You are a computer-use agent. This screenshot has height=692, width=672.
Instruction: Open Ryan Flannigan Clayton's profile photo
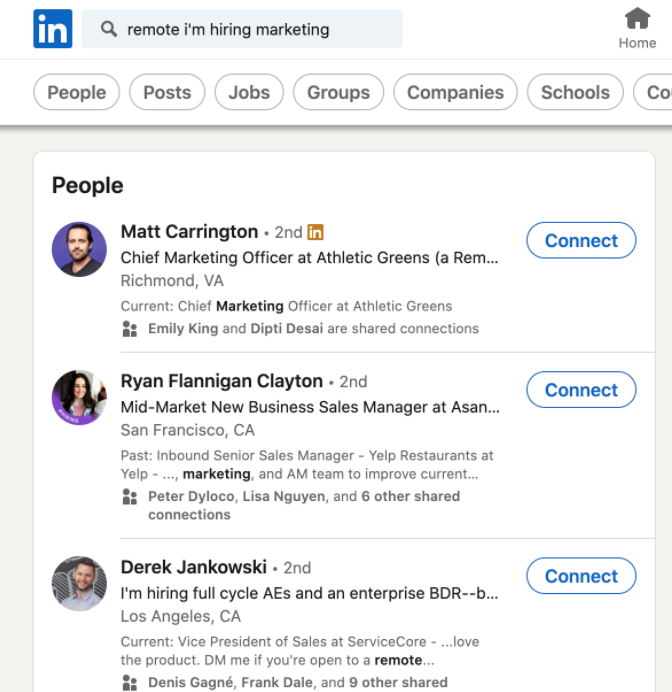tap(79, 398)
